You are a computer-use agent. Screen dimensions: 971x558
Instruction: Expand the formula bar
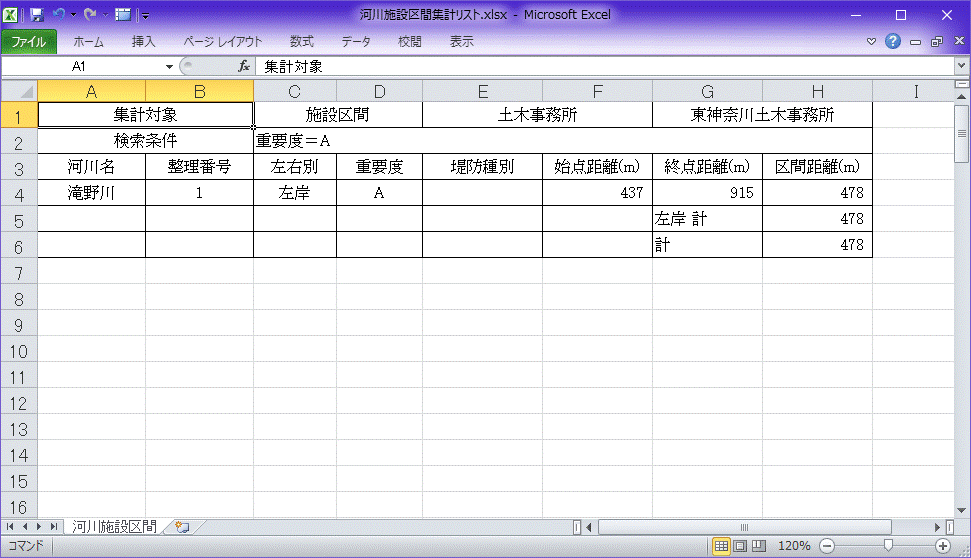point(961,66)
